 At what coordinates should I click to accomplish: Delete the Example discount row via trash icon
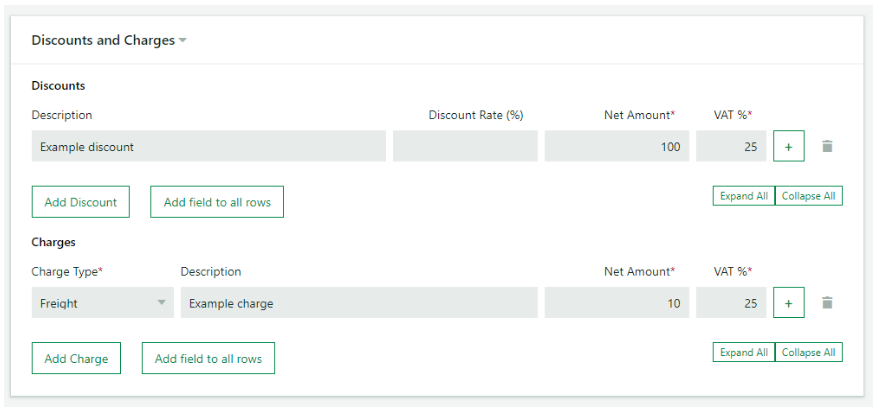[x=827, y=146]
